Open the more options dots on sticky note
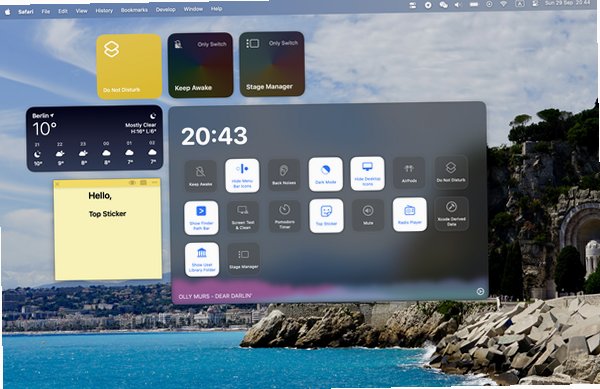The height and width of the screenshot is (389, 600). (x=155, y=182)
